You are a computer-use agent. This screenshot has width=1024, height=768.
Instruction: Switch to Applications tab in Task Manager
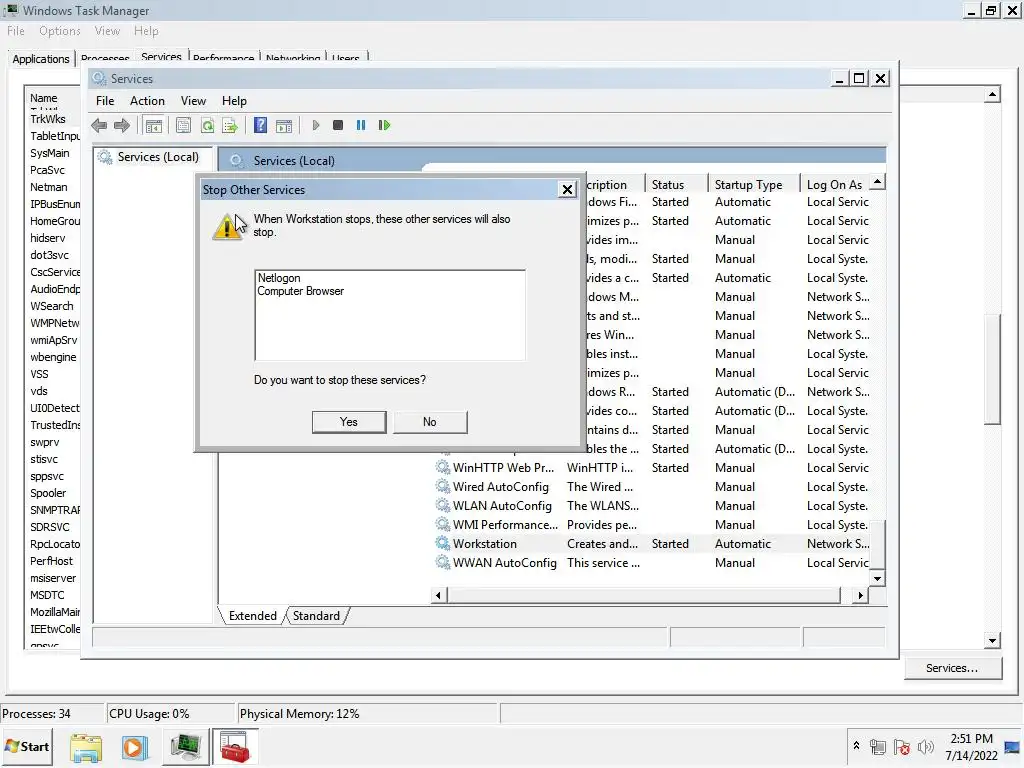coord(41,59)
